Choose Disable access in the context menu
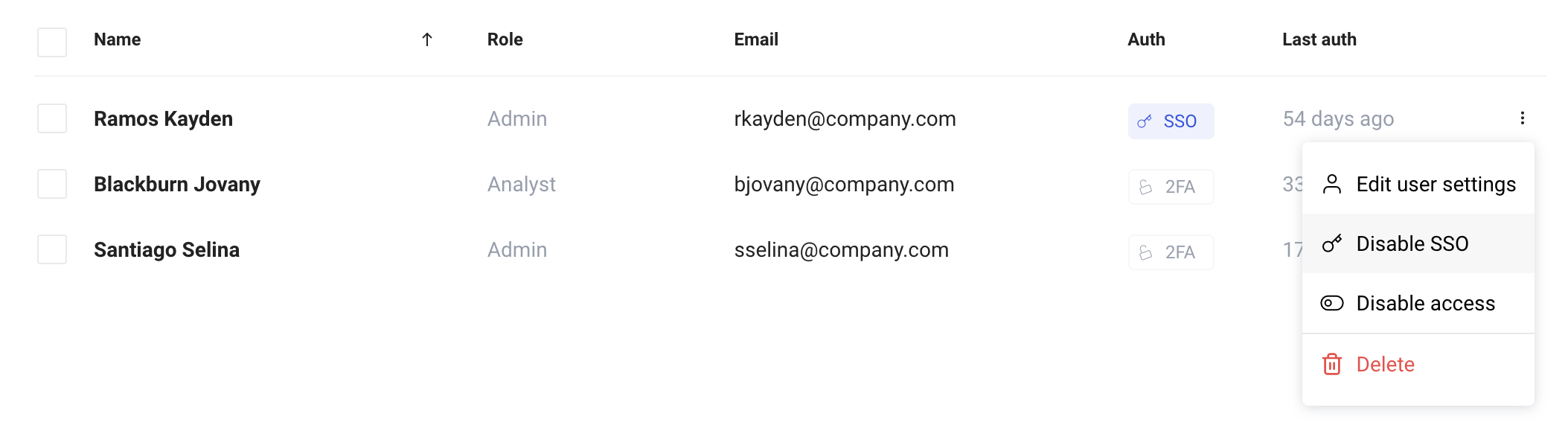 tap(1418, 303)
